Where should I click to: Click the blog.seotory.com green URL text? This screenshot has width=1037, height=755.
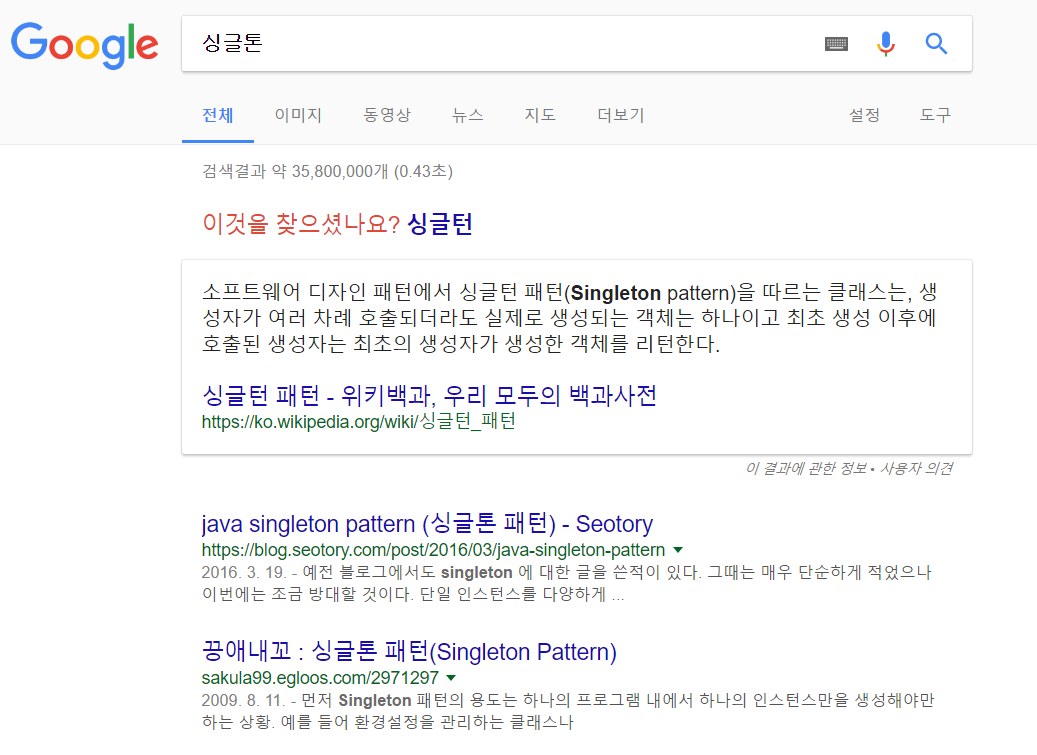pos(433,550)
